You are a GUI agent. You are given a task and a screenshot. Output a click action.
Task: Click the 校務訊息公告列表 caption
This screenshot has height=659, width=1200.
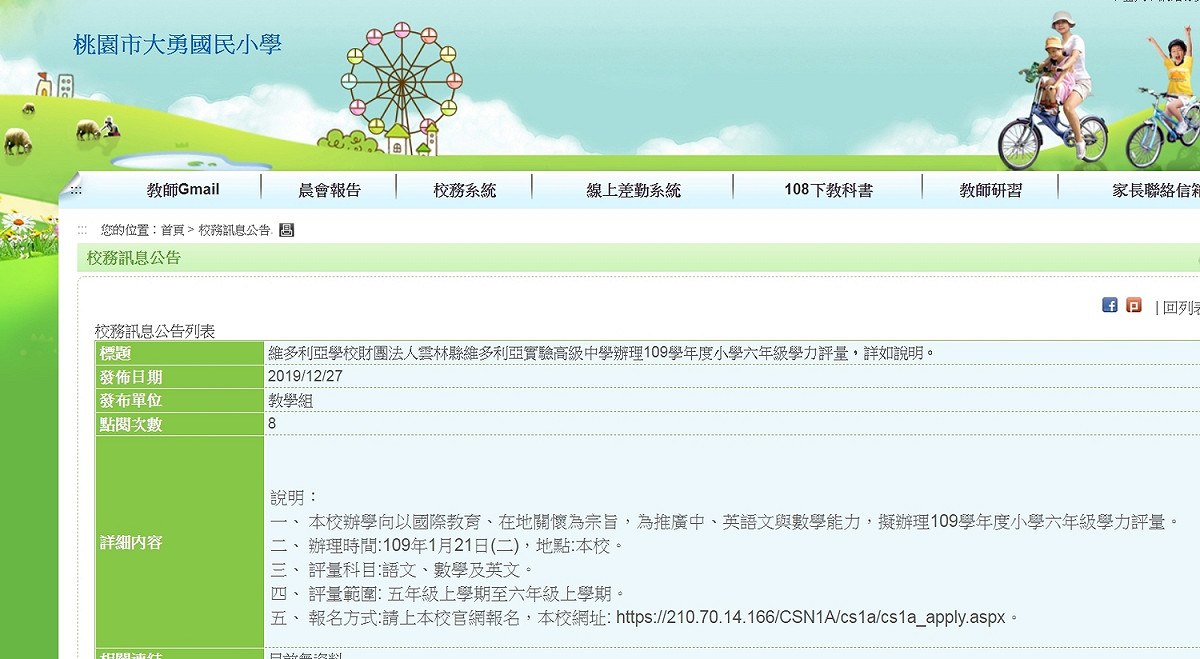(x=155, y=331)
